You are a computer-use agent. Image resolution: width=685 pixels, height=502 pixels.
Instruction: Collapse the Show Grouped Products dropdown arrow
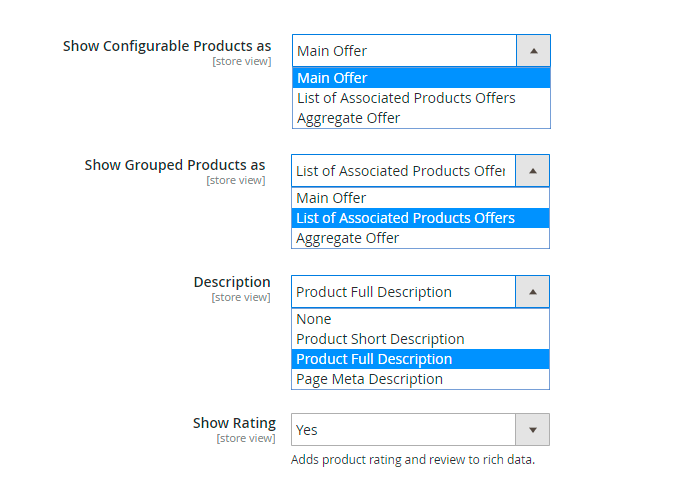(532, 171)
